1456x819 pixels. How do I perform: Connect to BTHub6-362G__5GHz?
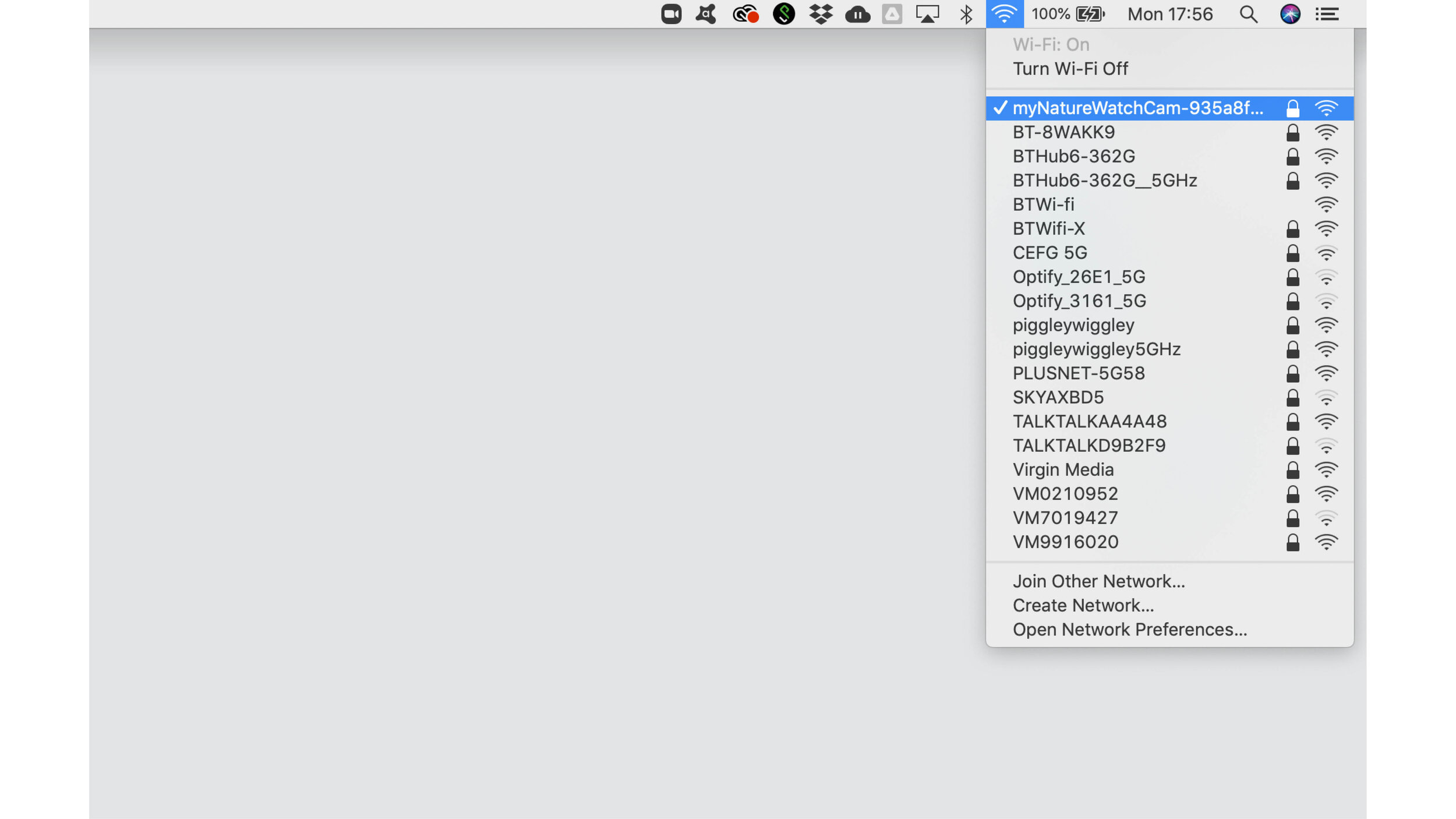click(1169, 181)
